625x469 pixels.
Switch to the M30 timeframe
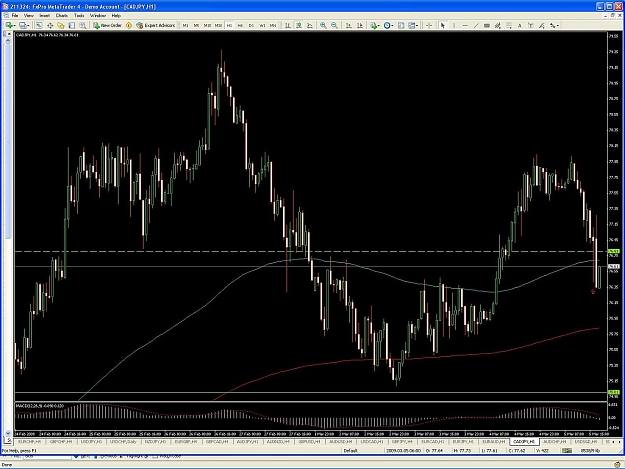point(218,25)
